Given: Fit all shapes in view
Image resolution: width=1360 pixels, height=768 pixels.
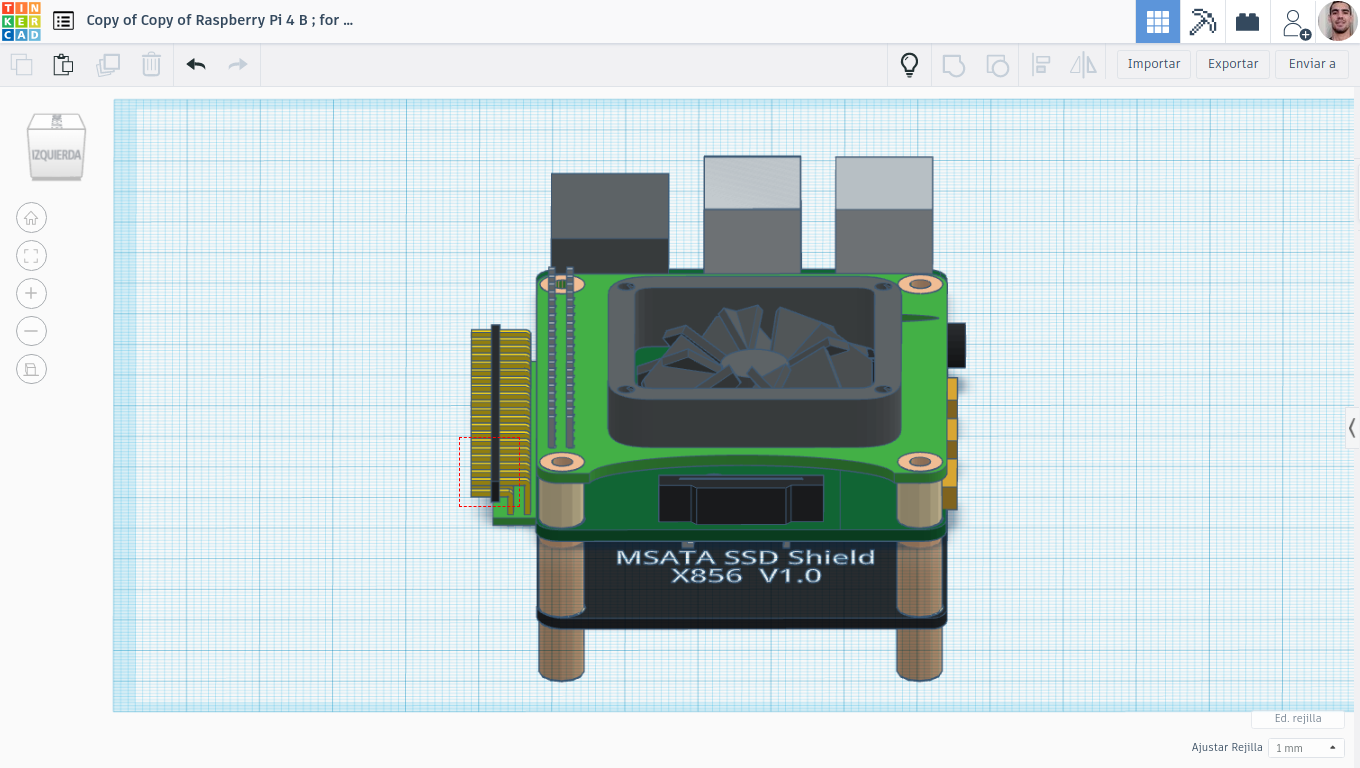Looking at the screenshot, I should 31,256.
